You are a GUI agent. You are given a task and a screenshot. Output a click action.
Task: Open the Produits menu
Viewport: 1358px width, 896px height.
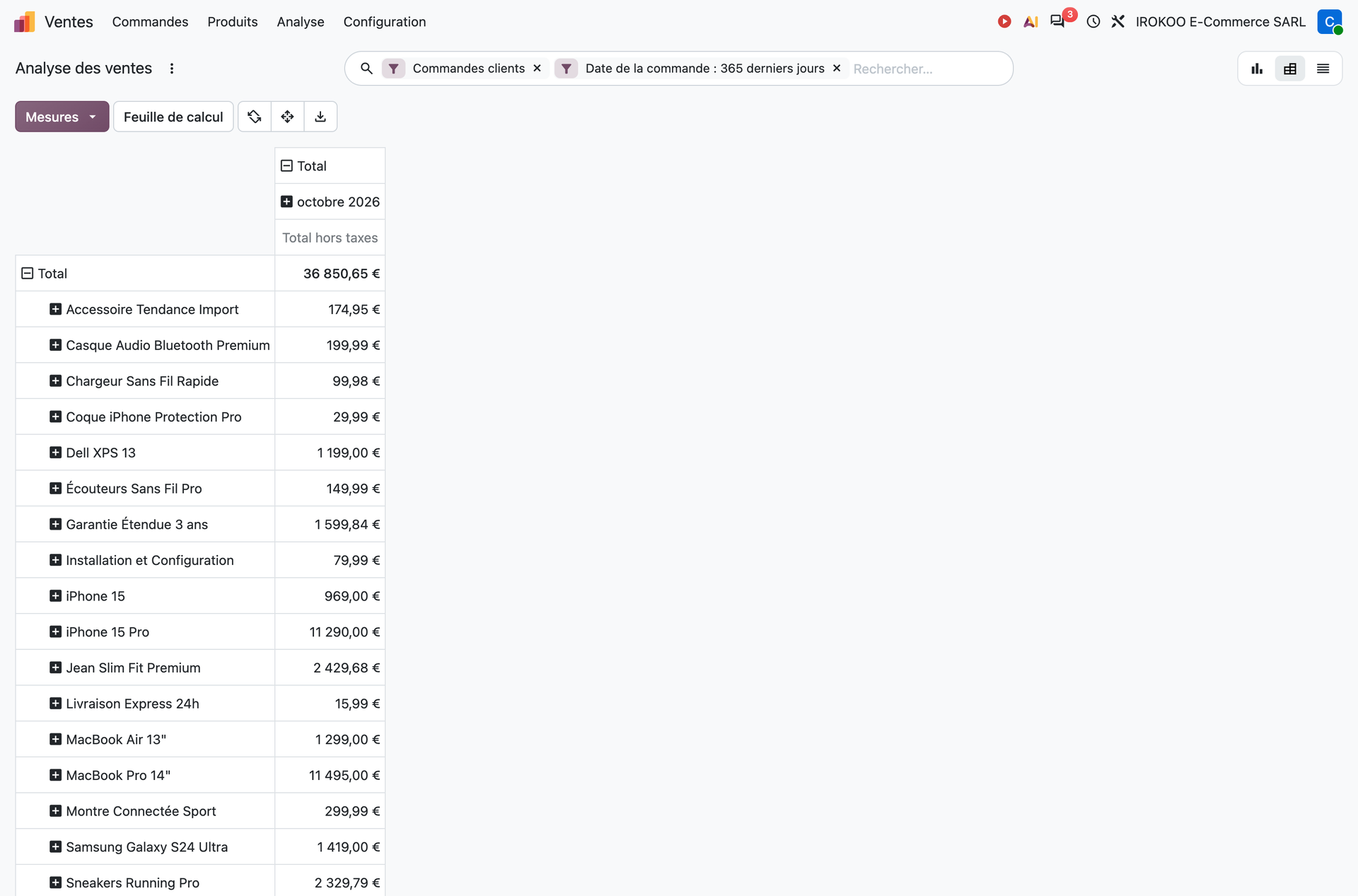click(x=233, y=22)
